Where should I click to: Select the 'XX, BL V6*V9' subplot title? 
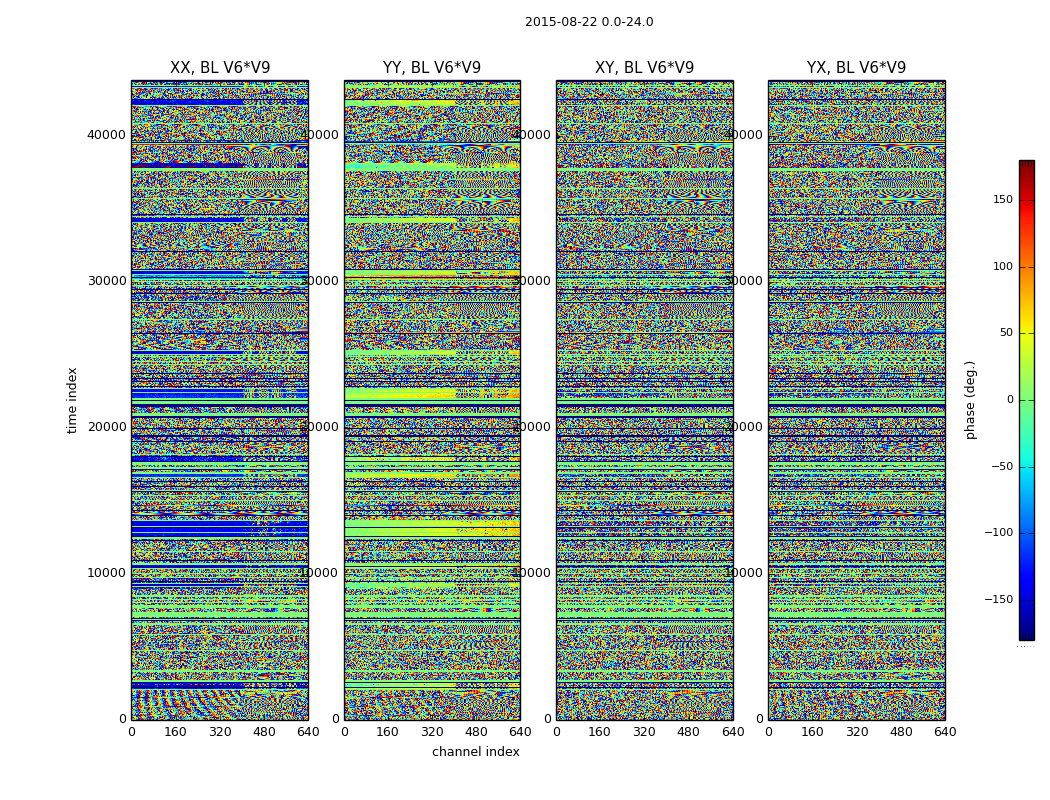[x=220, y=68]
